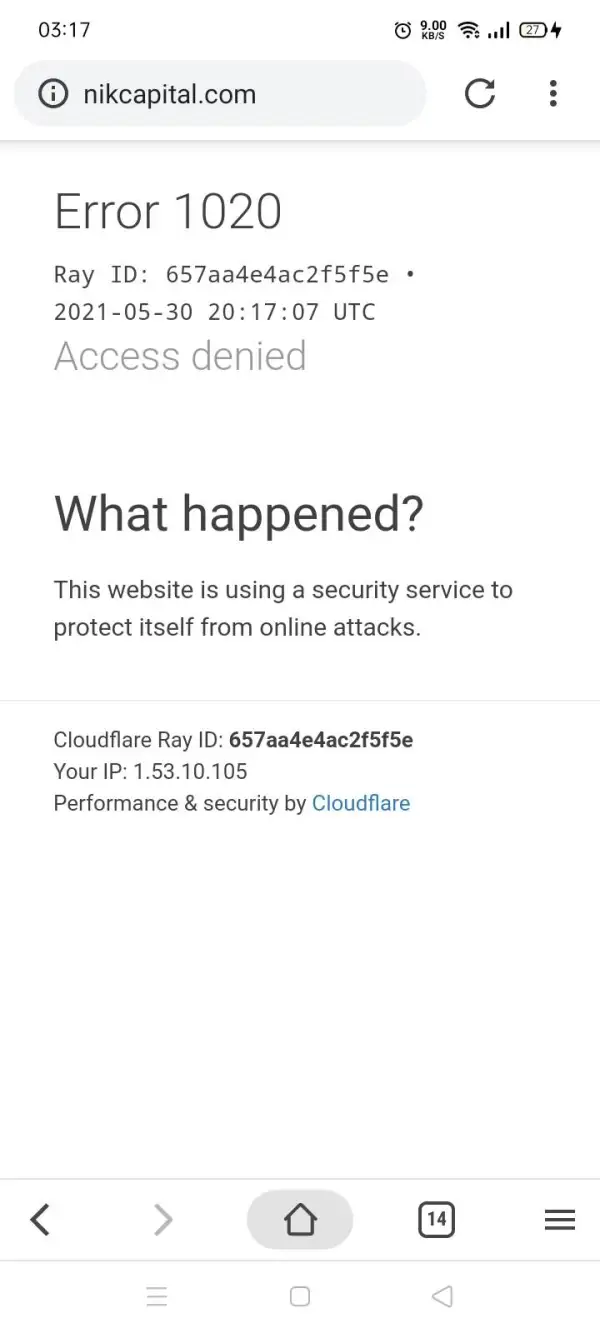600x1333 pixels.
Task: Tap the alarm icon in status bar
Action: pyautogui.click(x=402, y=30)
